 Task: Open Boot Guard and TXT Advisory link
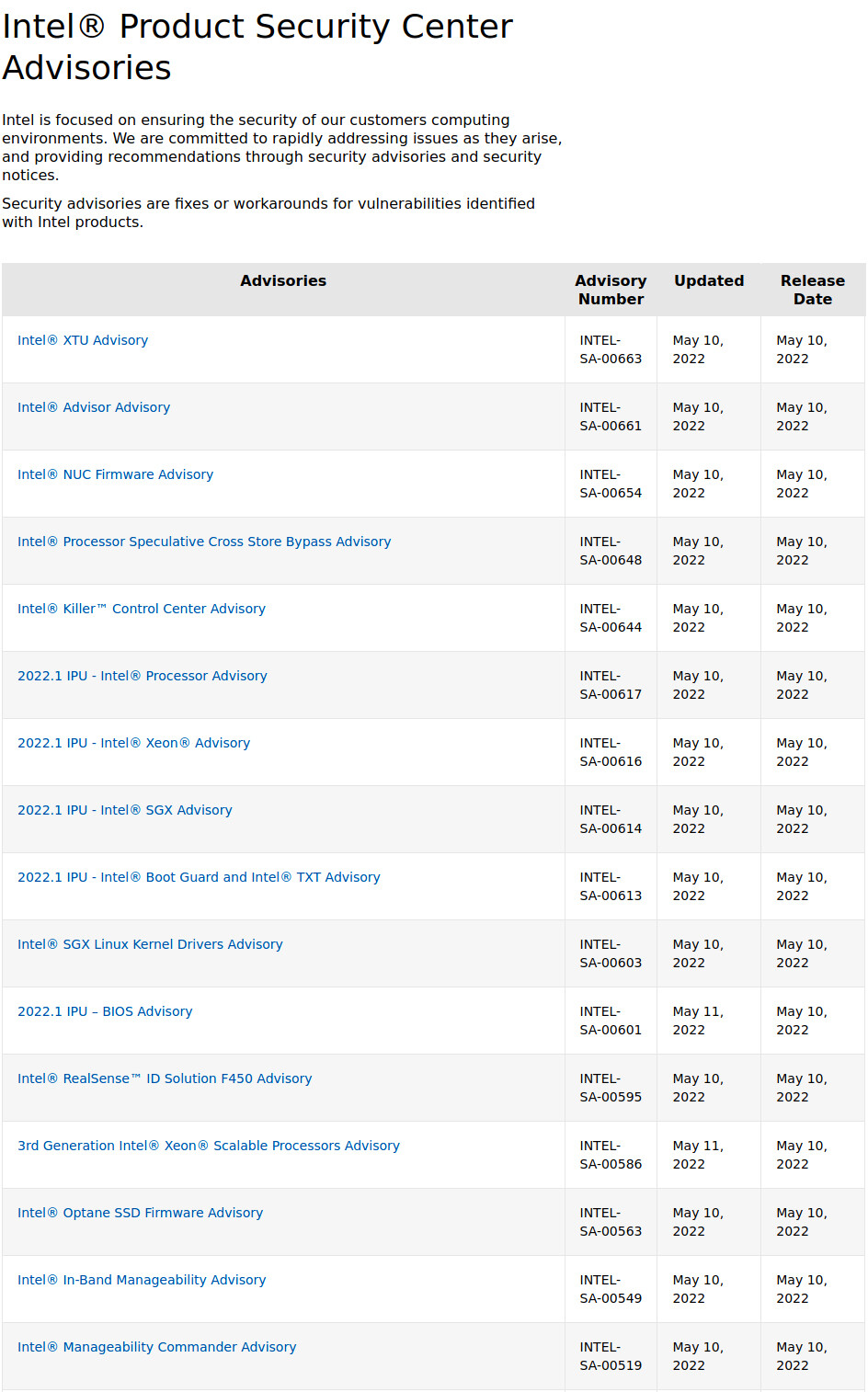[x=199, y=877]
